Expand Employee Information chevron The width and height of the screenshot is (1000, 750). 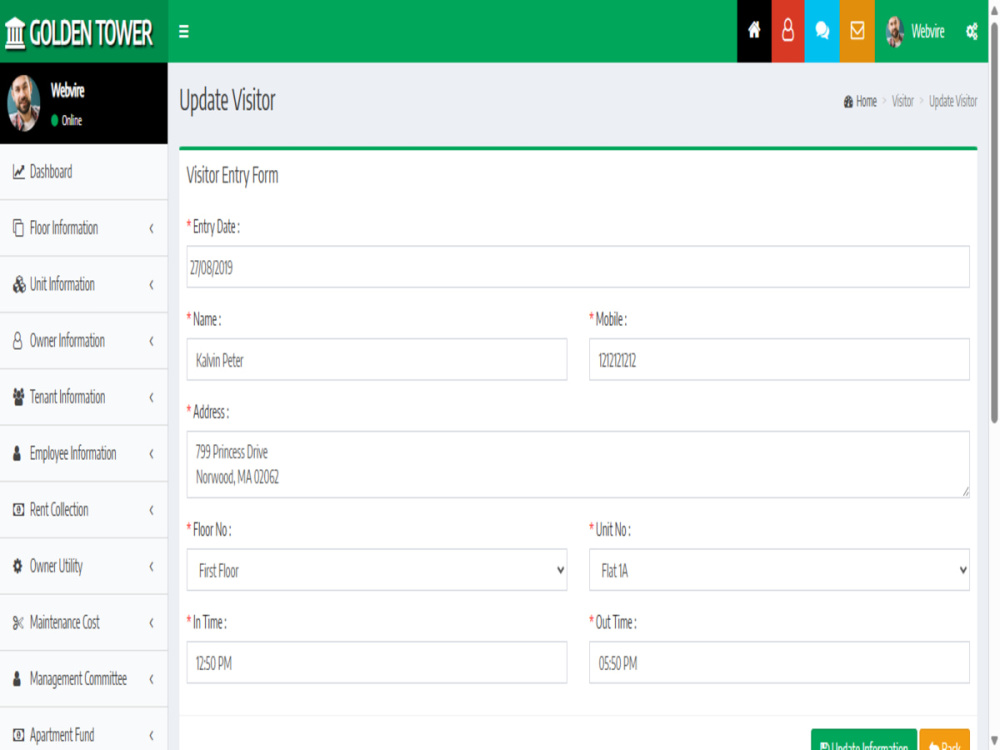point(151,453)
